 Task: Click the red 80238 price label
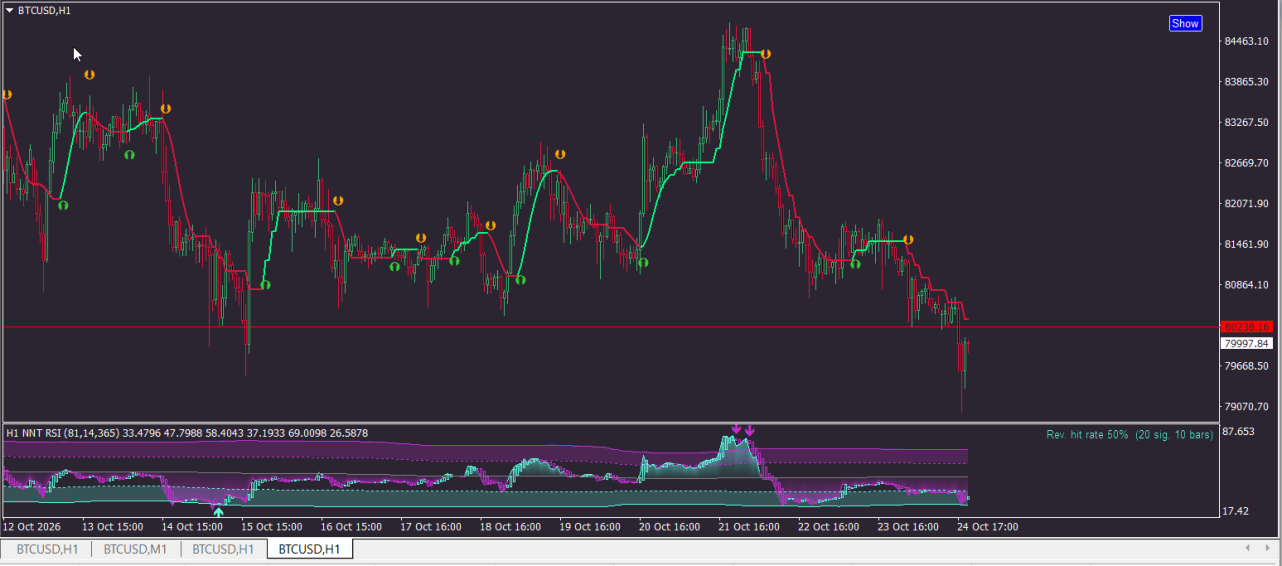point(1247,327)
